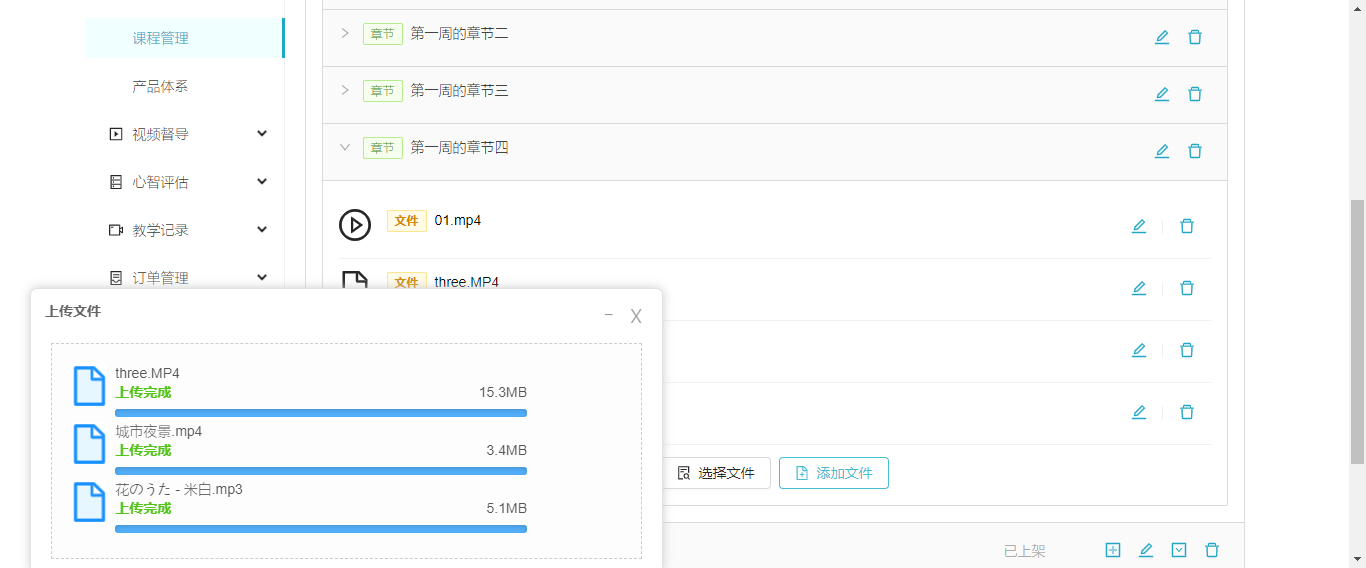Image resolution: width=1366 pixels, height=568 pixels.
Task: Click the plus-box add icon beside 已上架
Action: (1113, 550)
